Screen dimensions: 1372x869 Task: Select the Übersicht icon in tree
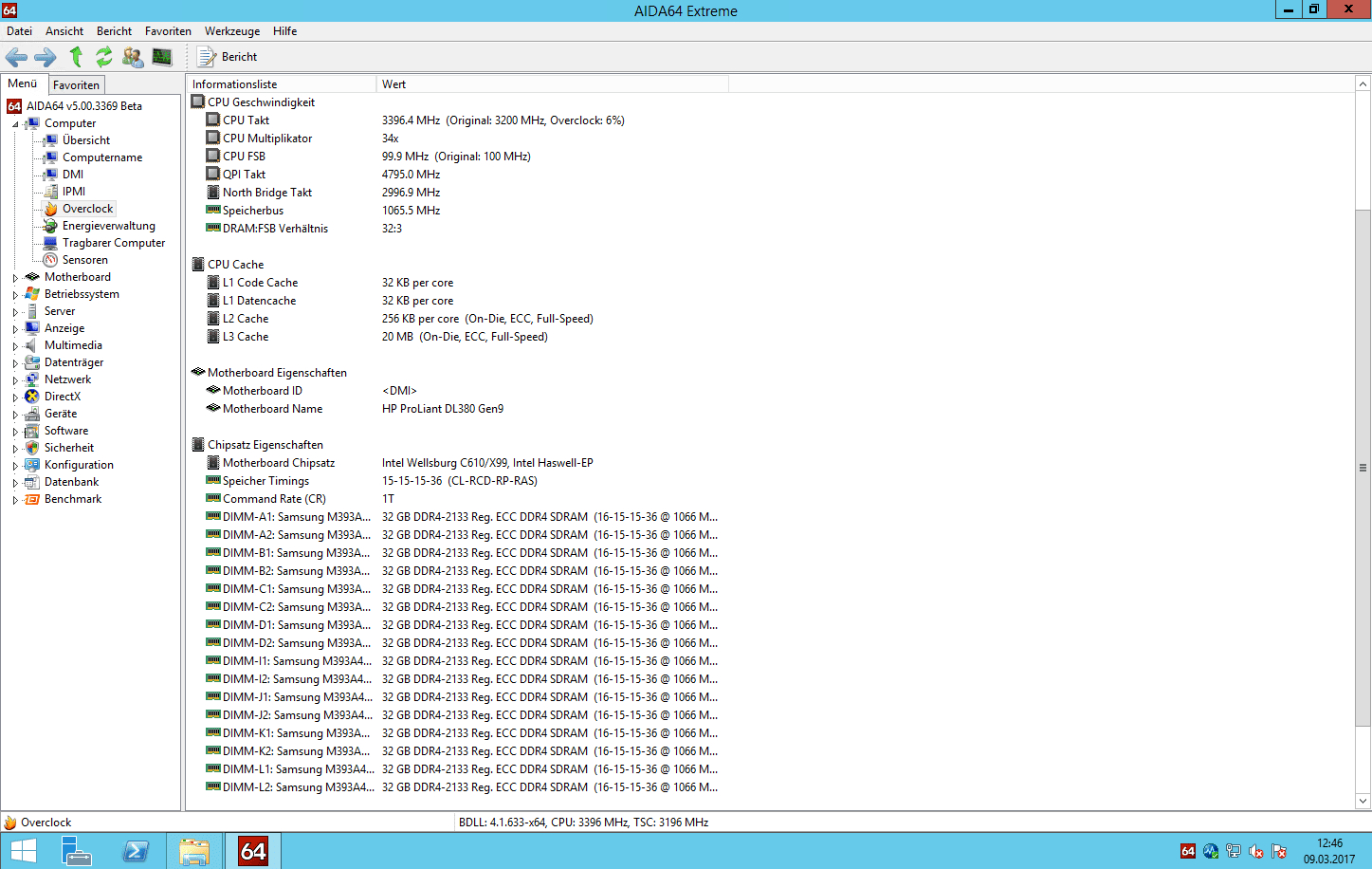50,140
